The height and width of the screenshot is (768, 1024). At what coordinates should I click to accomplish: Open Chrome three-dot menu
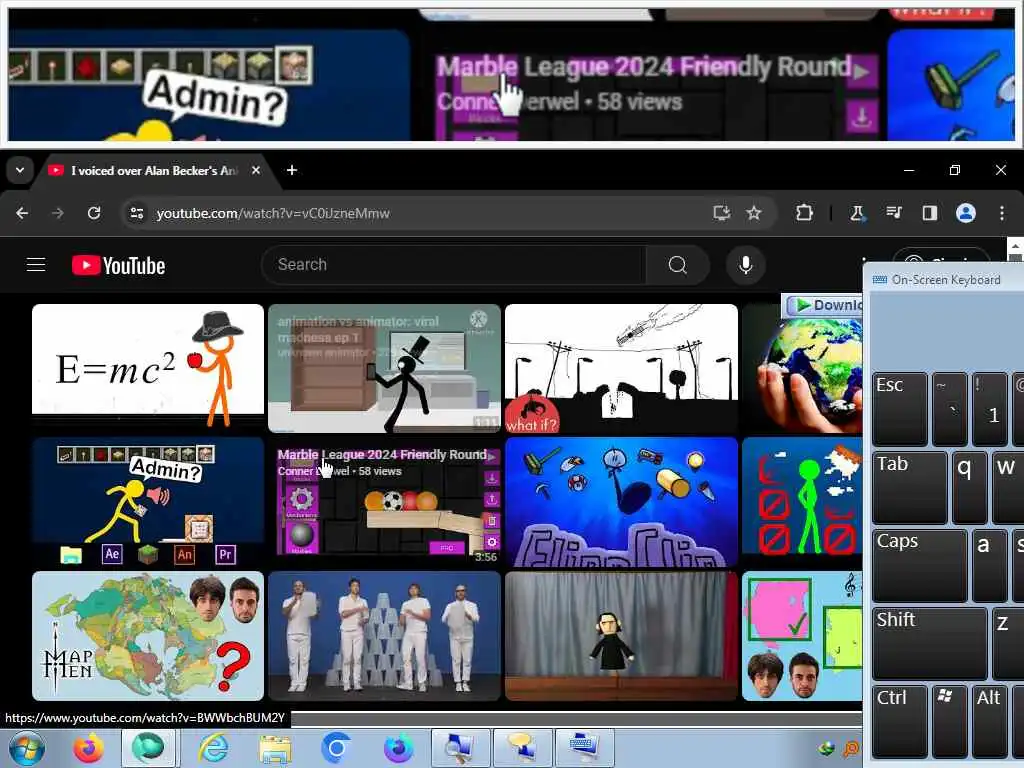1001,213
